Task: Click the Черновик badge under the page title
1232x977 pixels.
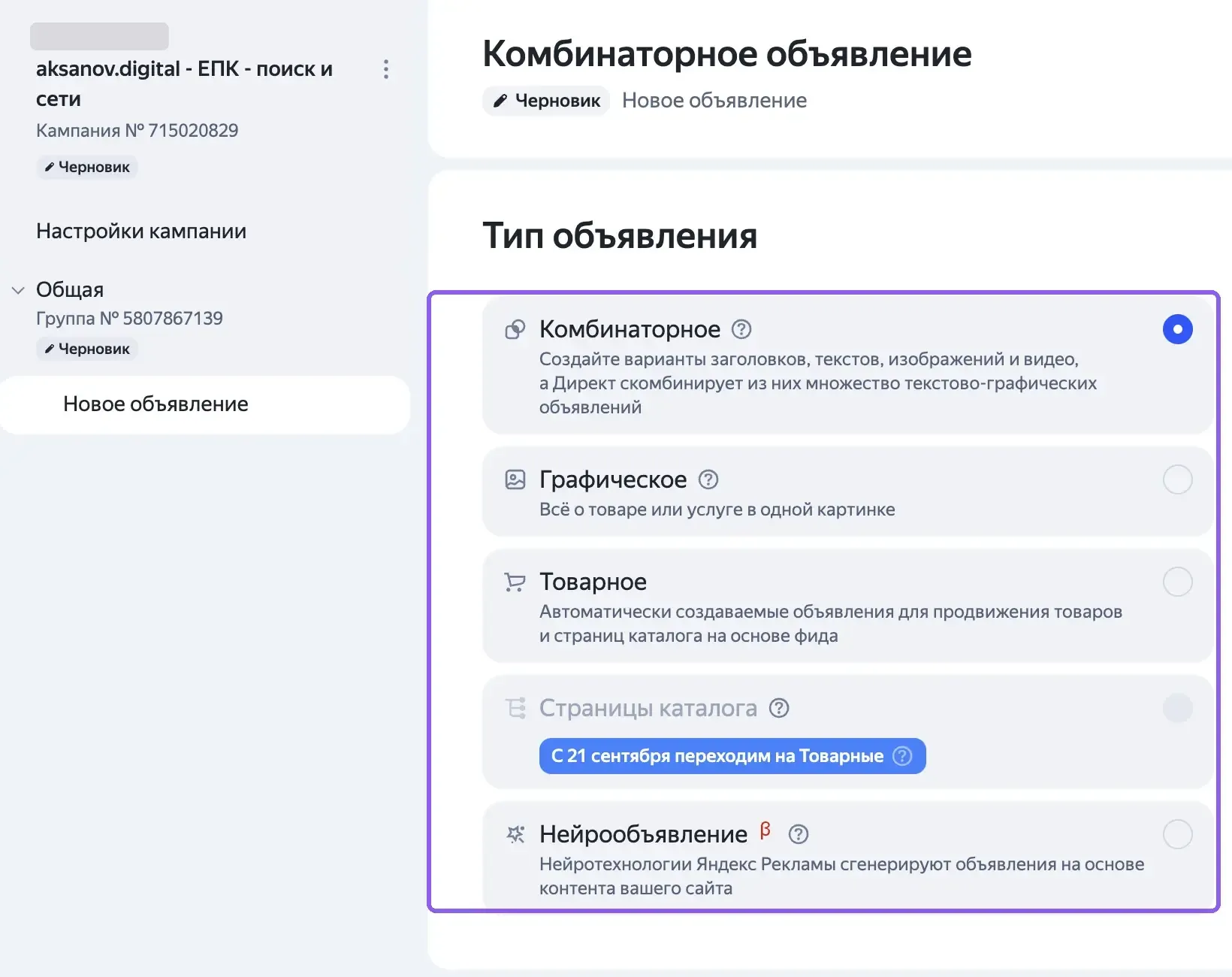Action: [x=546, y=101]
